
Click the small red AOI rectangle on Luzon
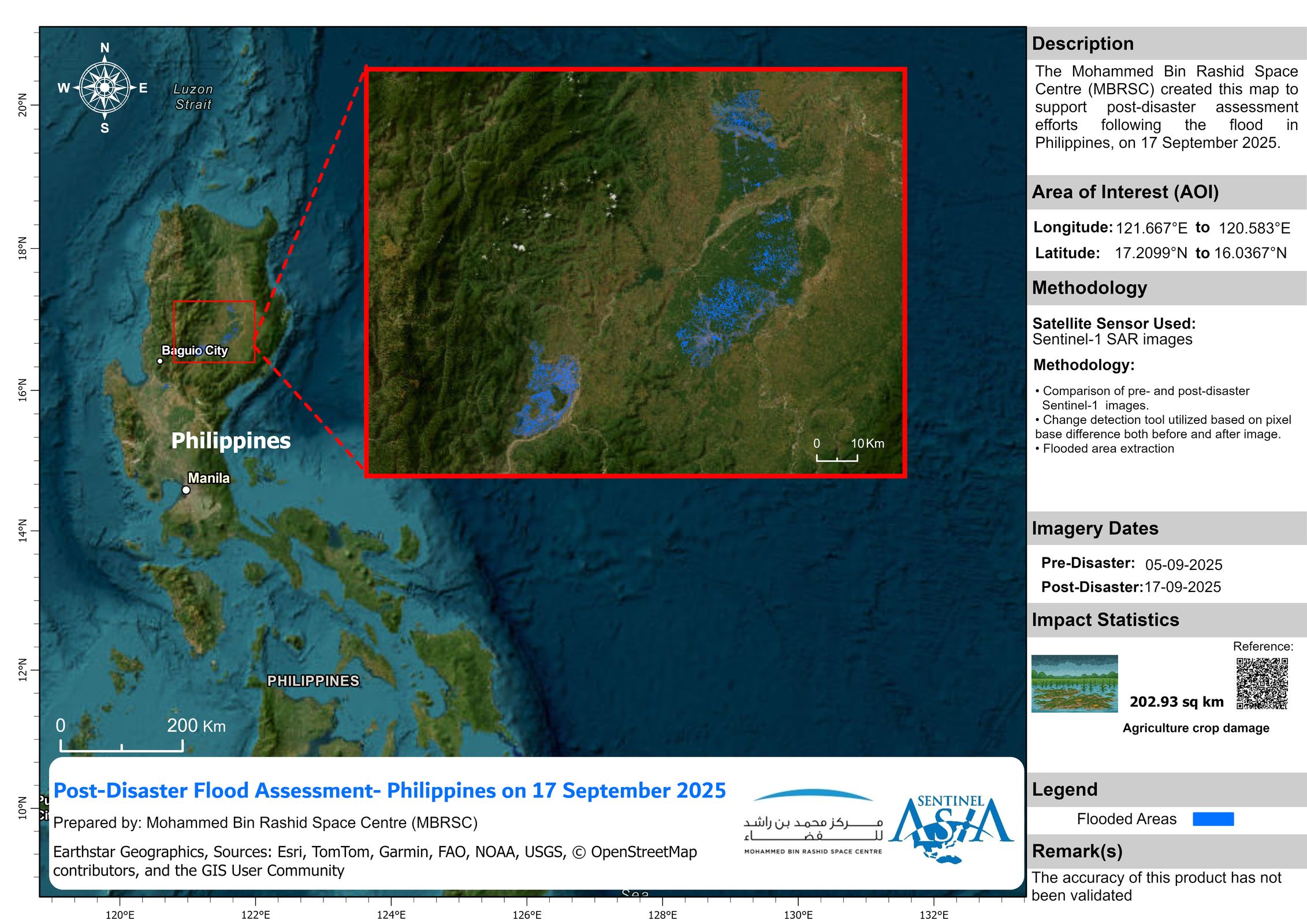click(214, 331)
